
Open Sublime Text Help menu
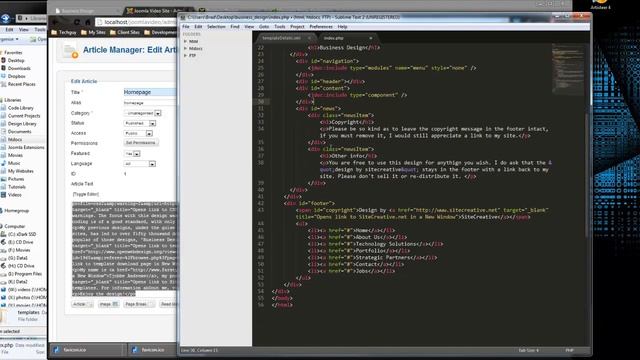tap(342, 27)
